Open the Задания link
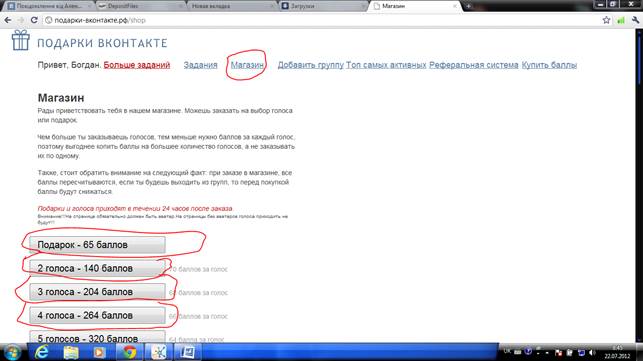The height and width of the screenshot is (361, 643). point(200,65)
